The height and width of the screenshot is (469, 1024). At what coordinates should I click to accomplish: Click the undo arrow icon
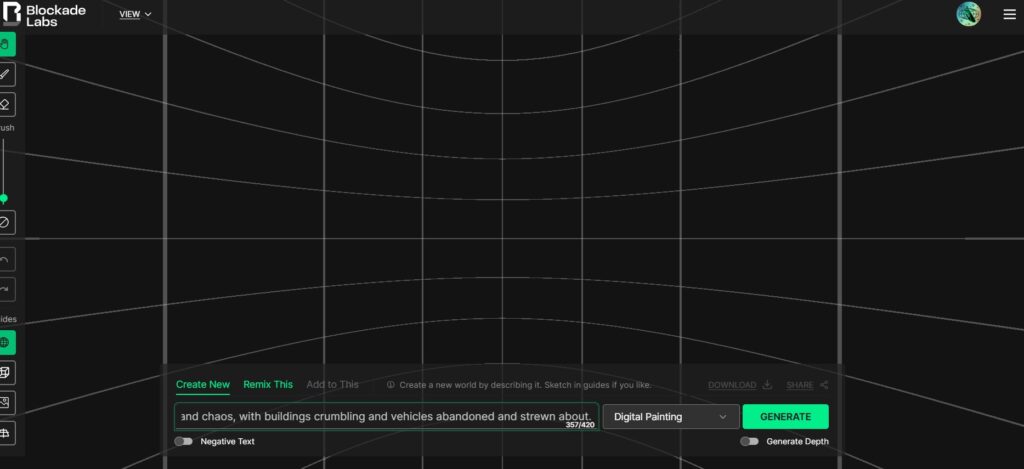coord(6,260)
